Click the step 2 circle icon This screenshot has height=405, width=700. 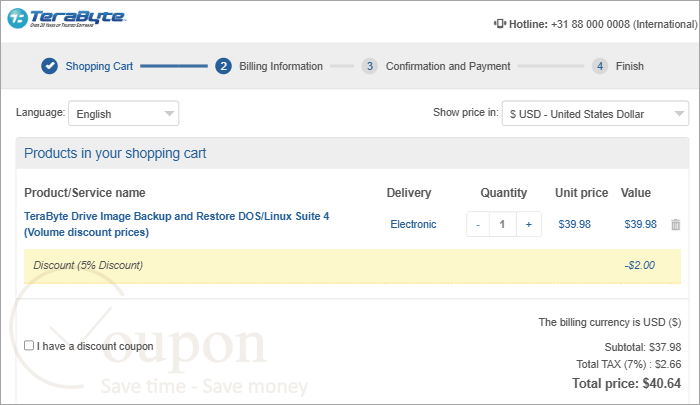point(223,66)
